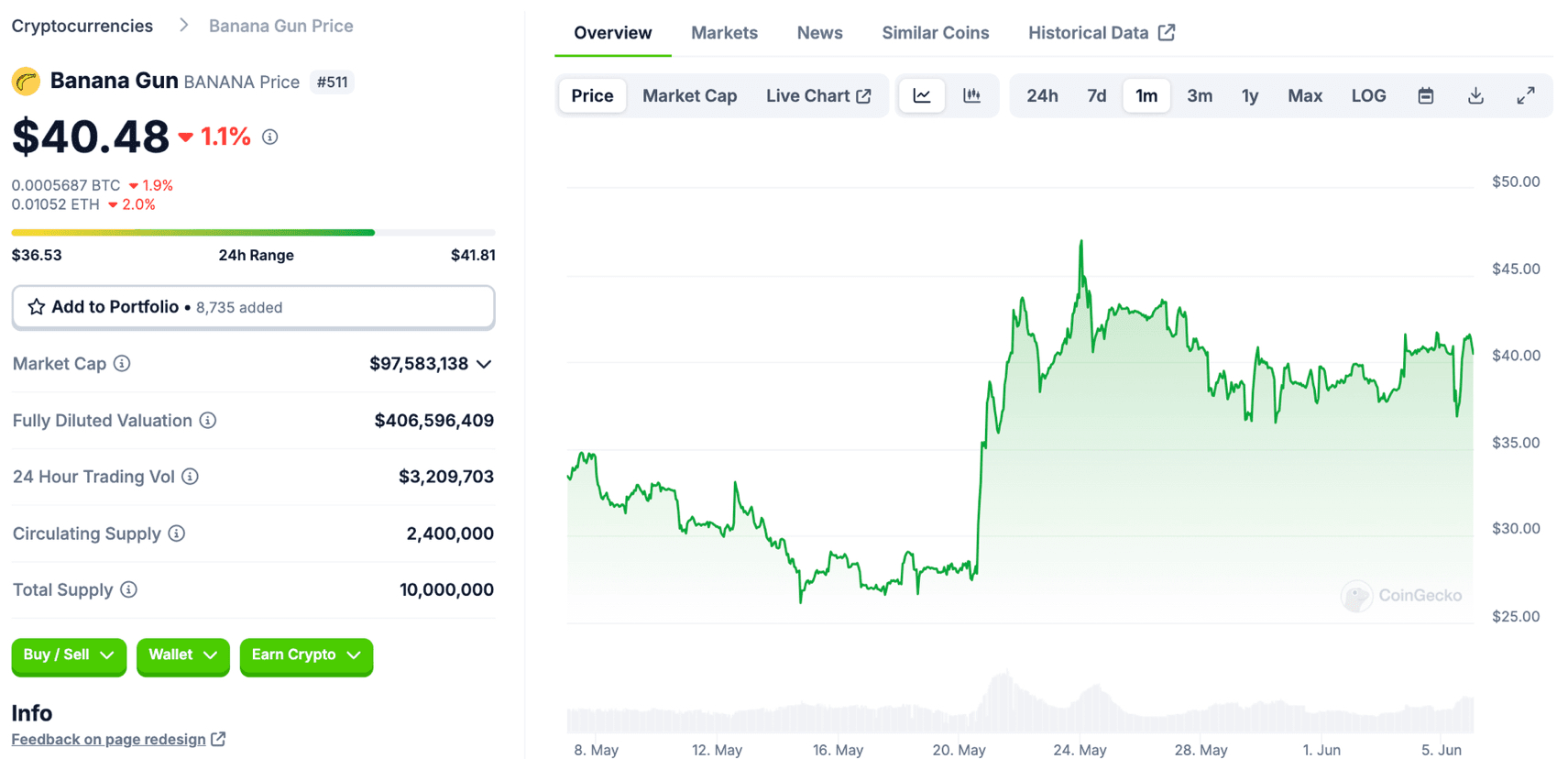Open the Buy / Sell dropdown

click(x=69, y=655)
